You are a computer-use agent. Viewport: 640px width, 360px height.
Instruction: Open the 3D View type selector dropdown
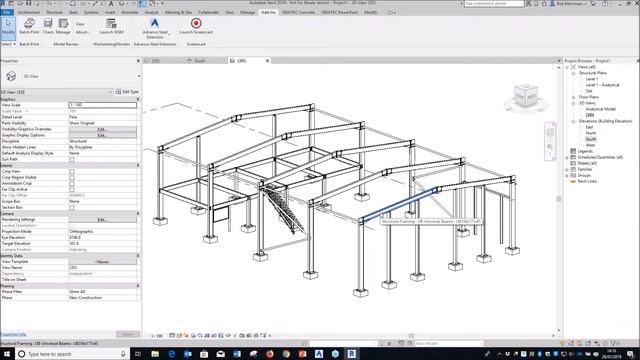tap(139, 76)
